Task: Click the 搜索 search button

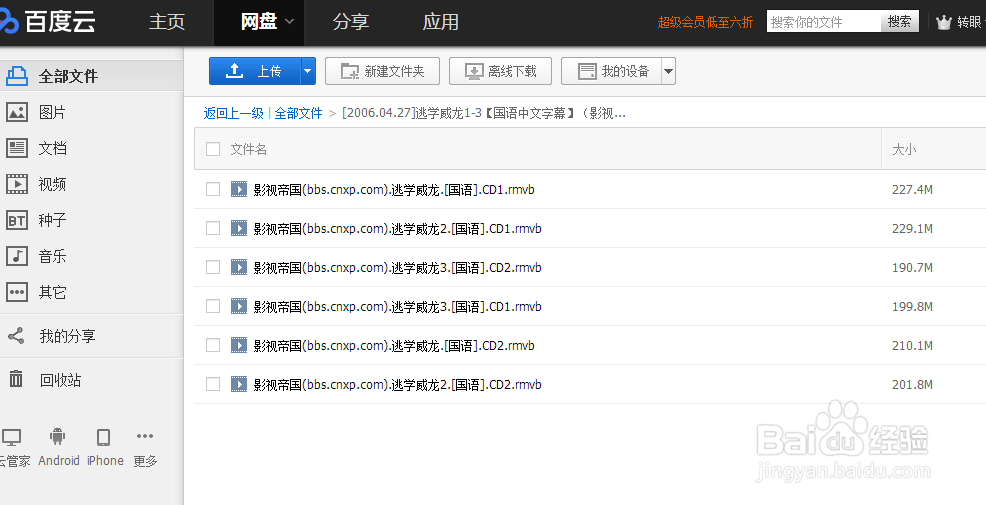Action: [899, 21]
